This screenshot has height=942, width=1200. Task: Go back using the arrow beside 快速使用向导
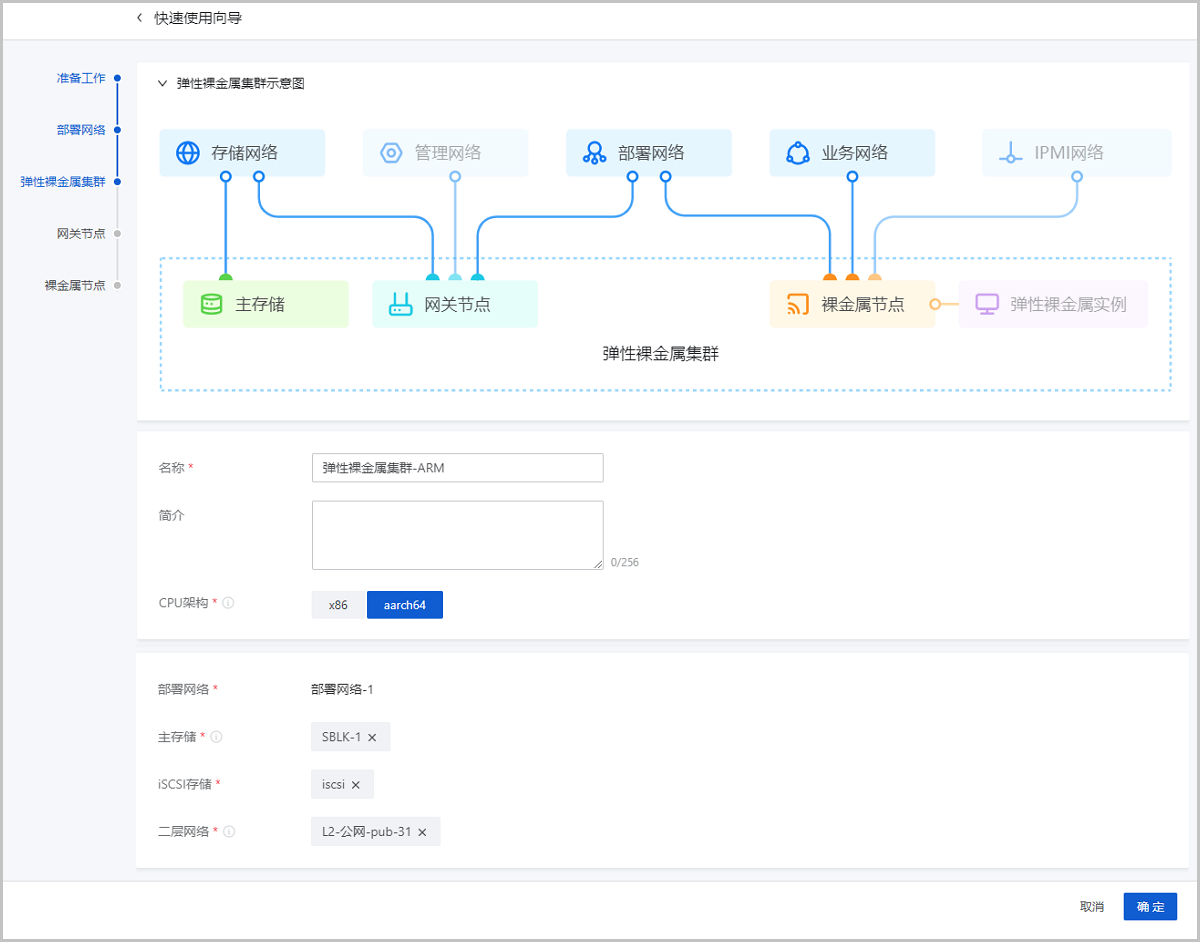pyautogui.click(x=139, y=18)
